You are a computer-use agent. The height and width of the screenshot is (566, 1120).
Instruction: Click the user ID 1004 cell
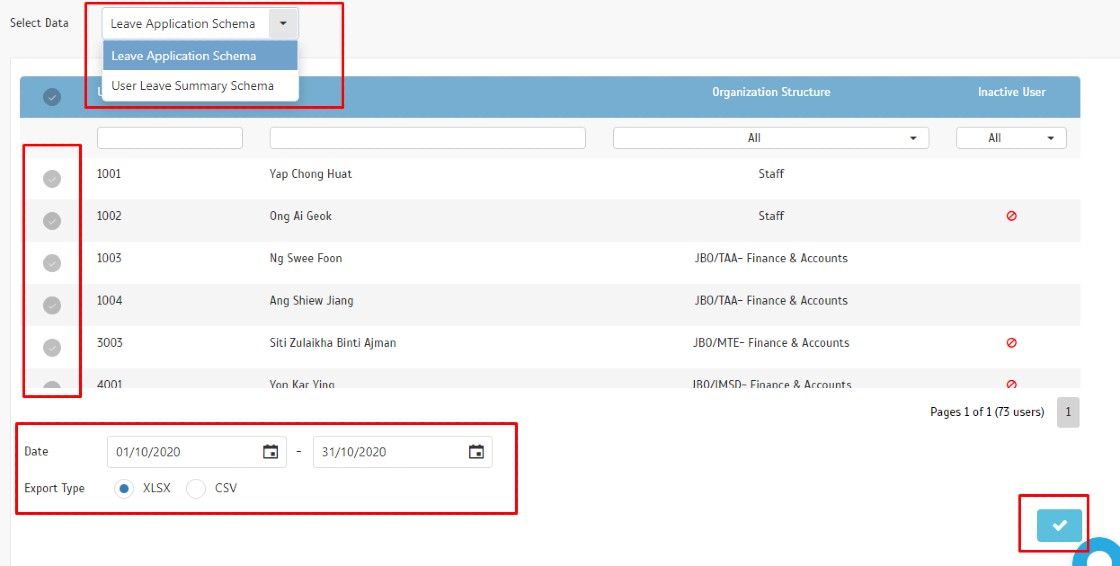coord(109,300)
